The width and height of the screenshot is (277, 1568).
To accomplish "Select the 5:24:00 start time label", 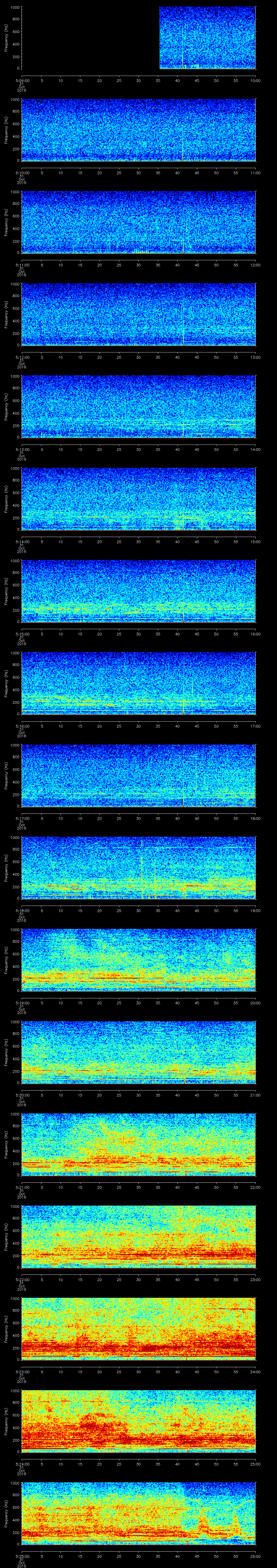I will click(22, 1464).
